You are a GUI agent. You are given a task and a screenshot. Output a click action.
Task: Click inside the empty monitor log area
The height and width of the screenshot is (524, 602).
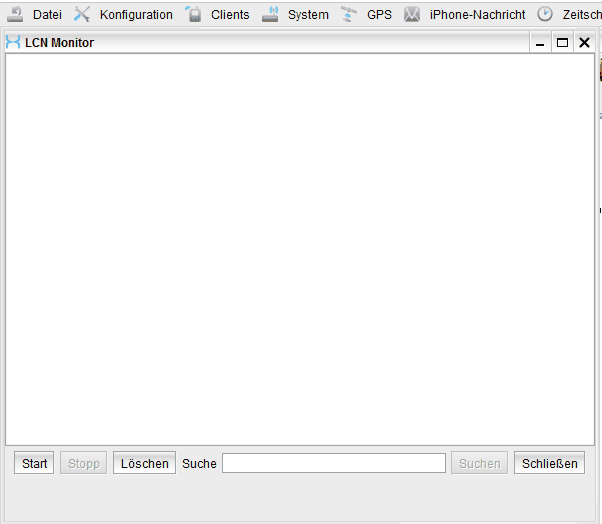[300, 250]
